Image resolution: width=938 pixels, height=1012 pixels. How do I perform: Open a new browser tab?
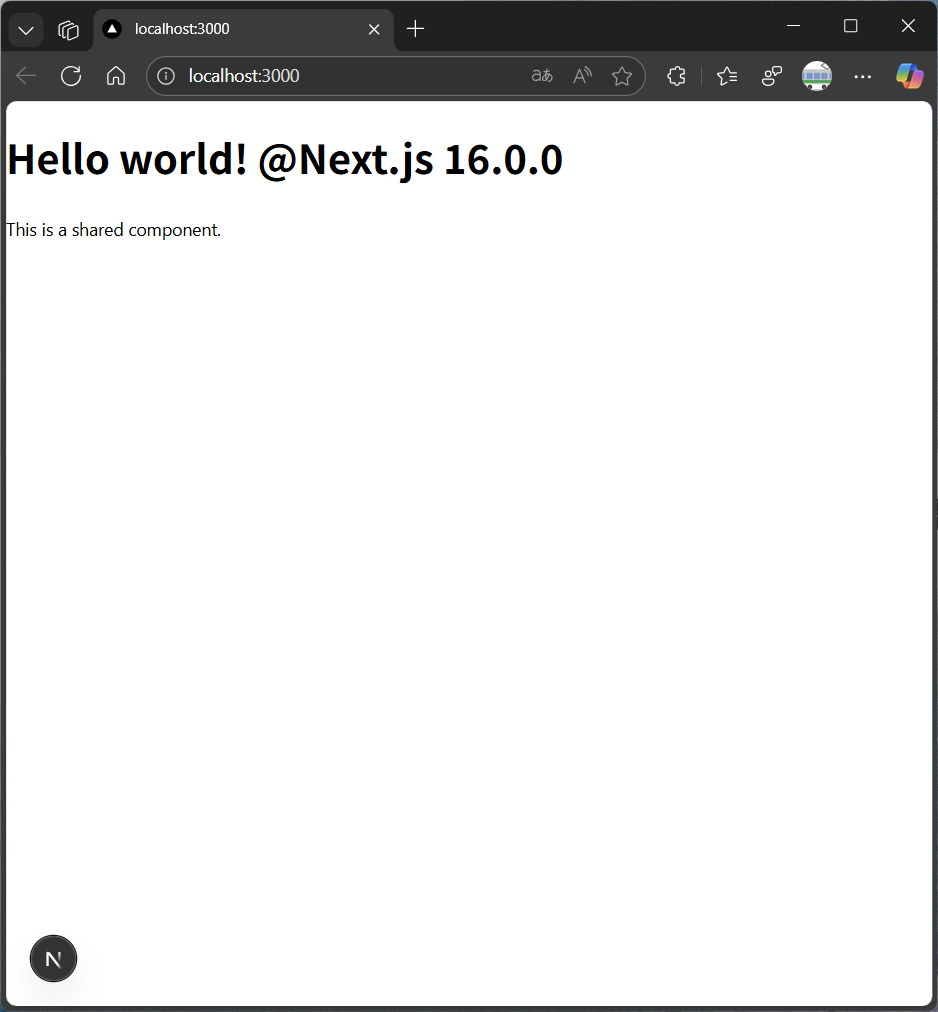(x=416, y=30)
